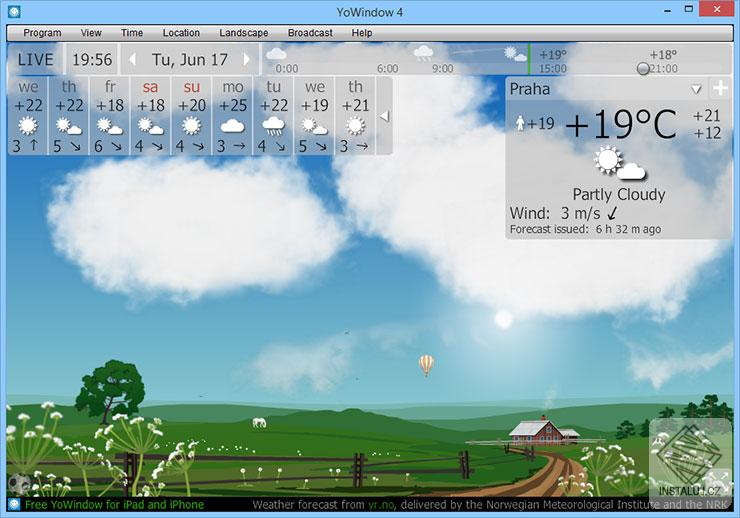Viewport: 740px width, 518px height.
Task: Open the Landscape menu
Action: pyautogui.click(x=244, y=33)
